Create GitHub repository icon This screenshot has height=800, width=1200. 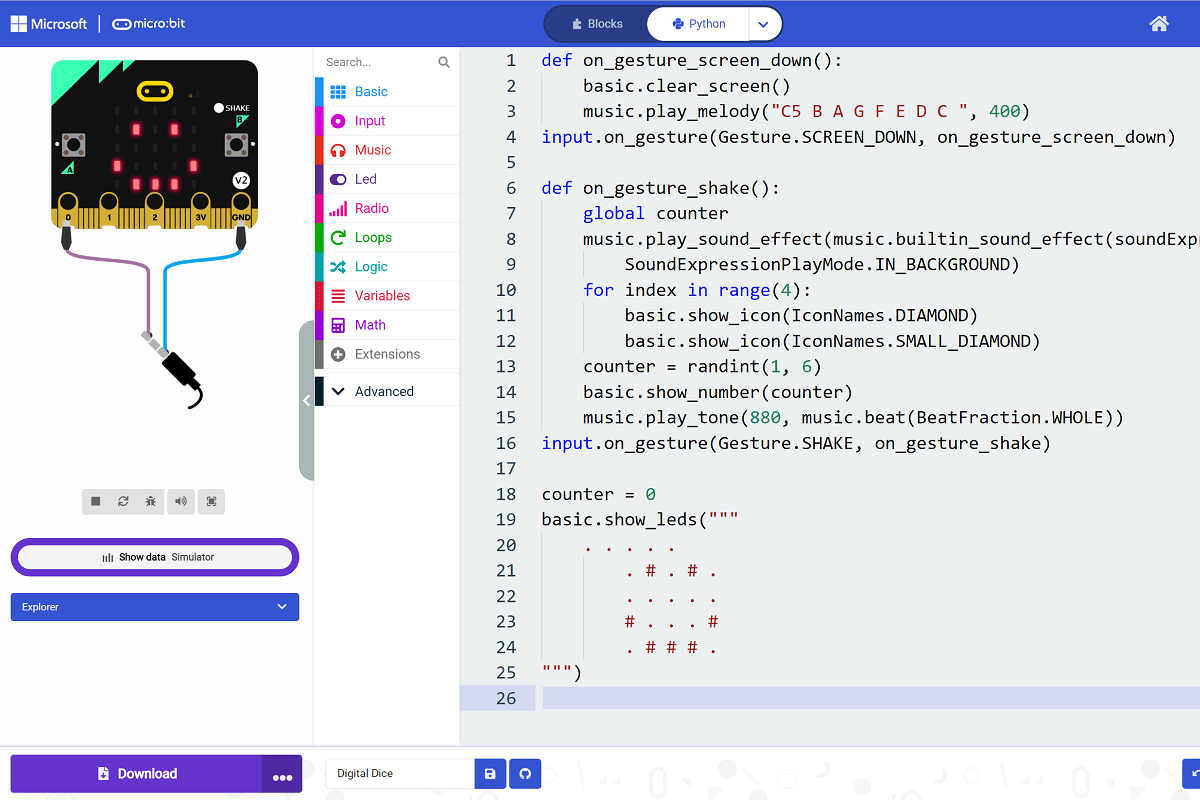(x=525, y=774)
